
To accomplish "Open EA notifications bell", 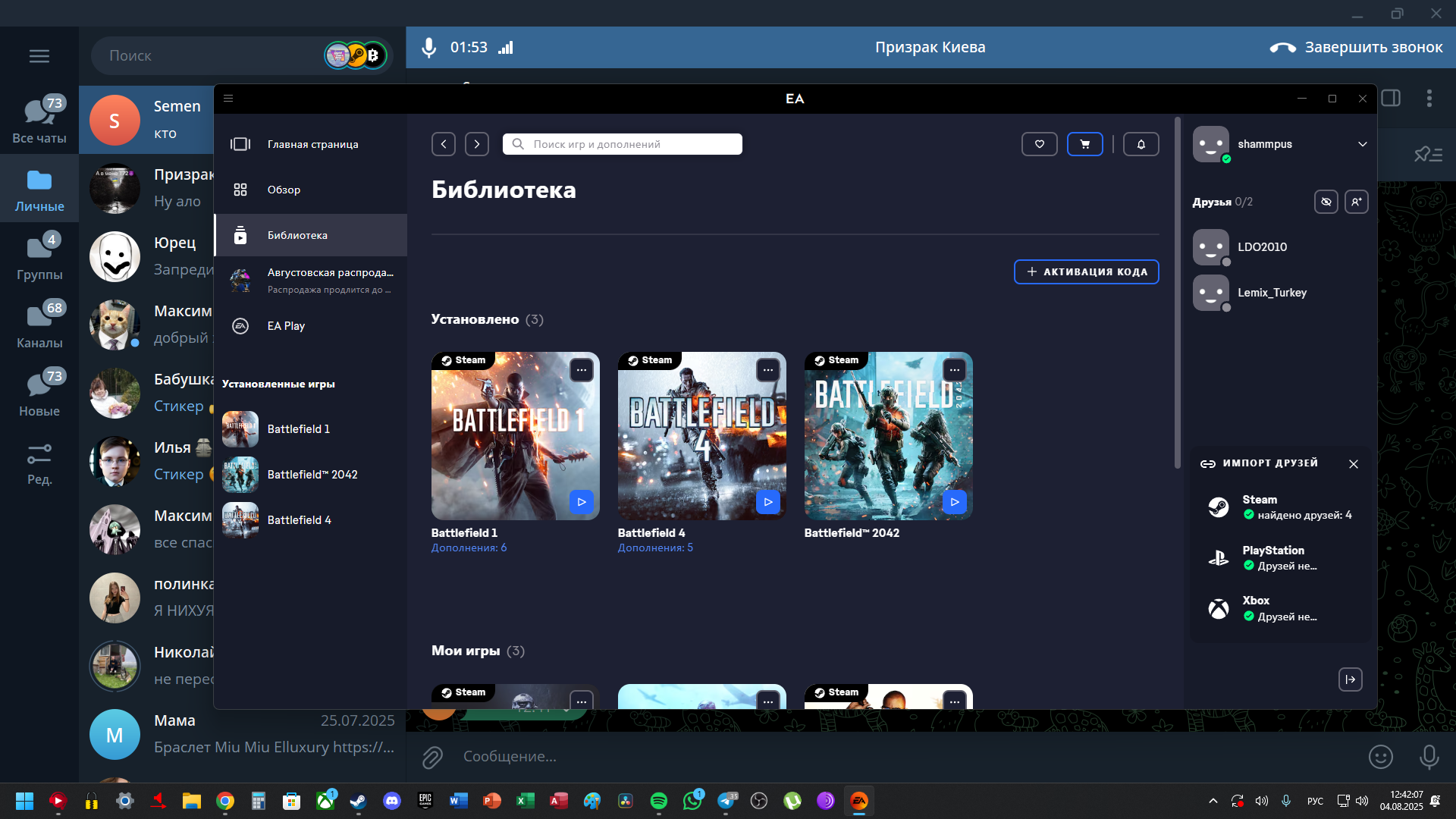I will click(1141, 144).
